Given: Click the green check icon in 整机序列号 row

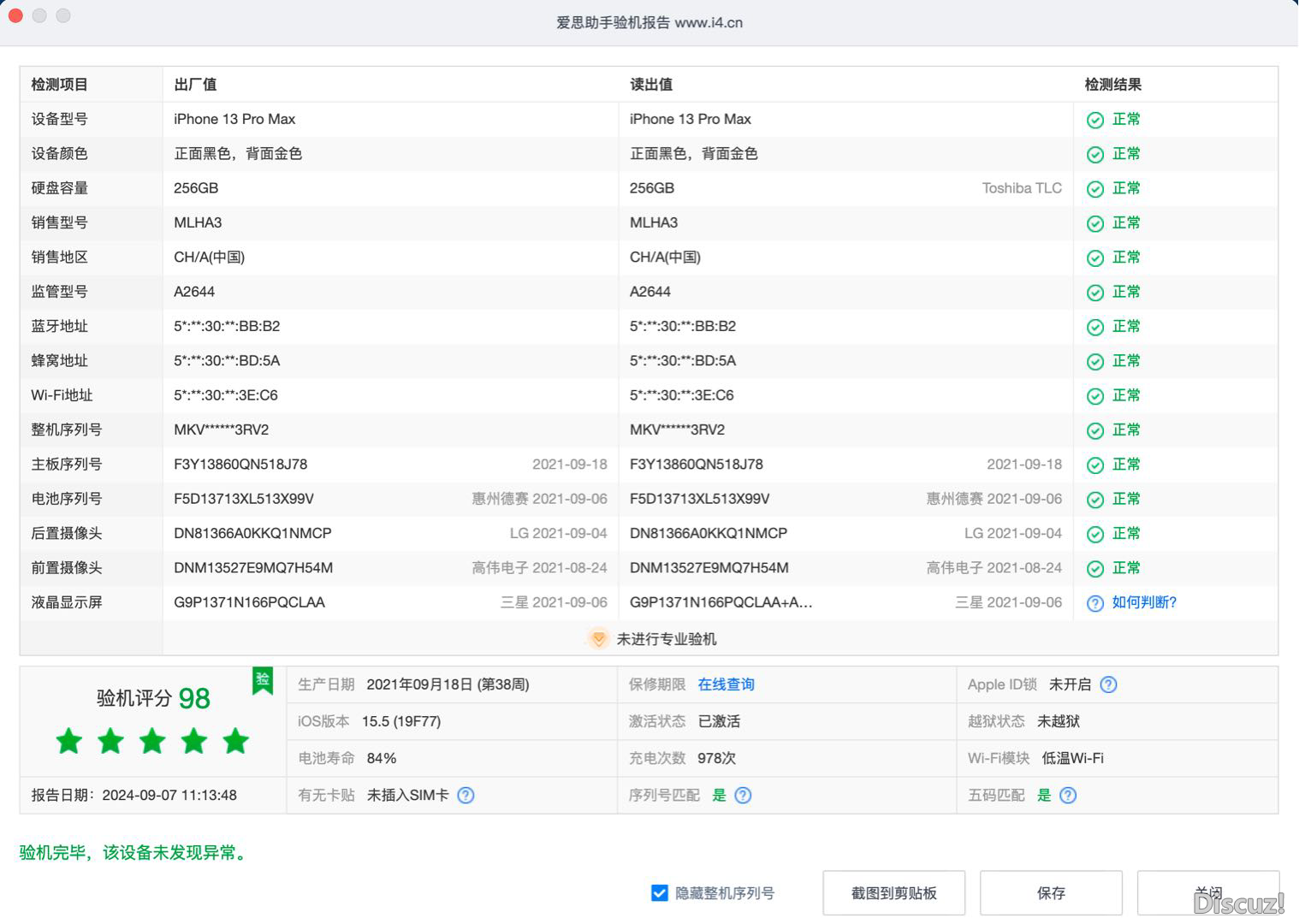Looking at the screenshot, I should (1094, 430).
